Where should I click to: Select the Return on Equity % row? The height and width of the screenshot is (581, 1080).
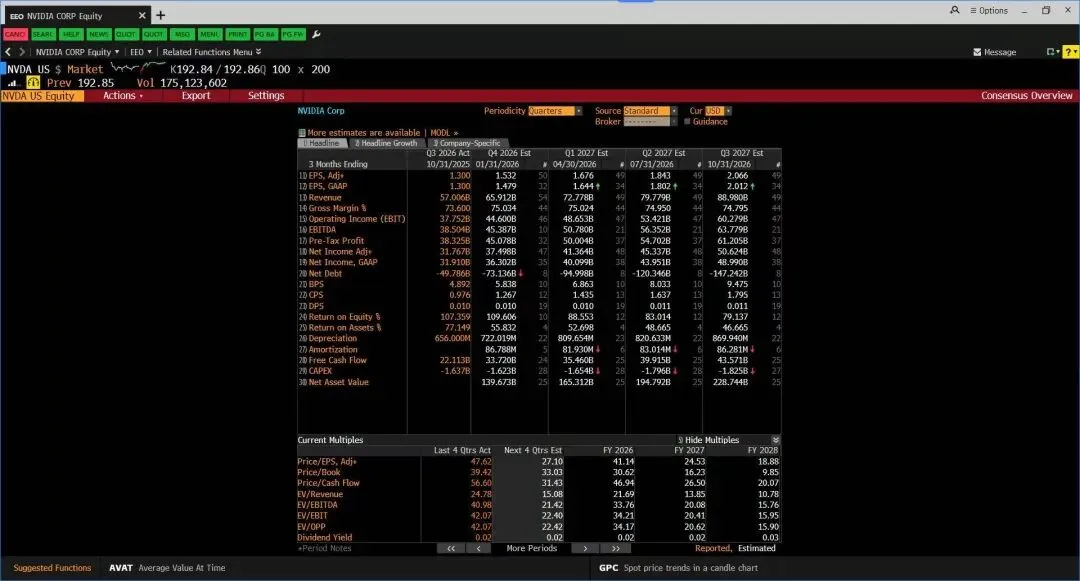(x=539, y=317)
